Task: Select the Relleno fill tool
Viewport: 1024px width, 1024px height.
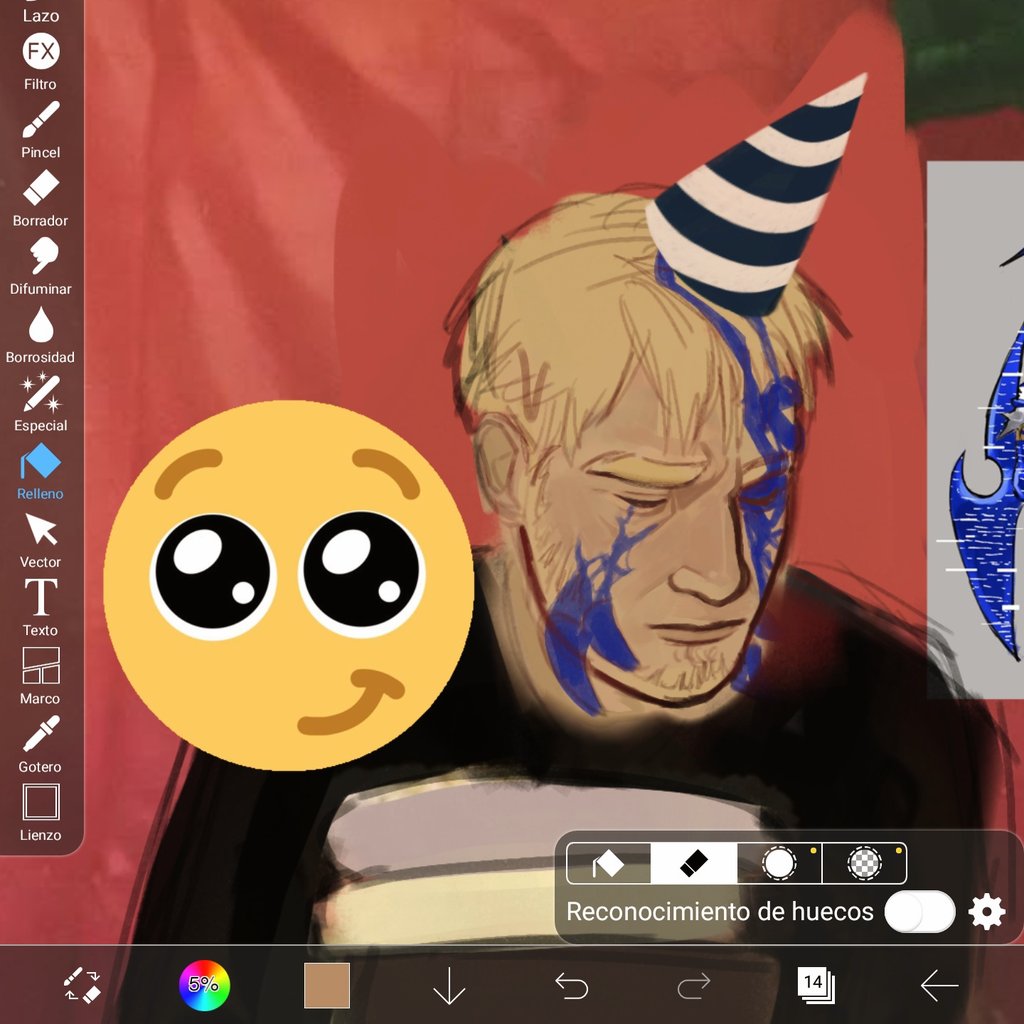Action: pos(40,472)
